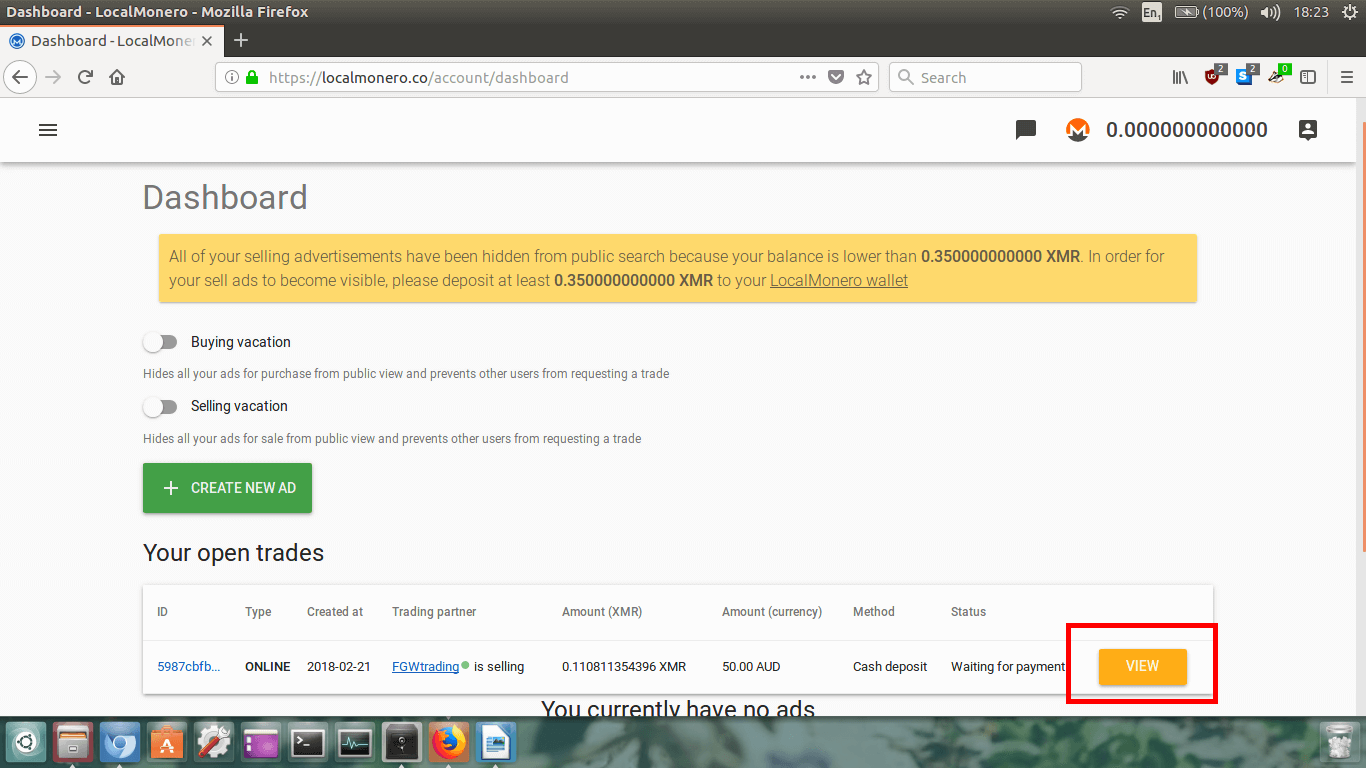Close the Dashboard - LocalMonero tab
The width and height of the screenshot is (1366, 768).
208,41
